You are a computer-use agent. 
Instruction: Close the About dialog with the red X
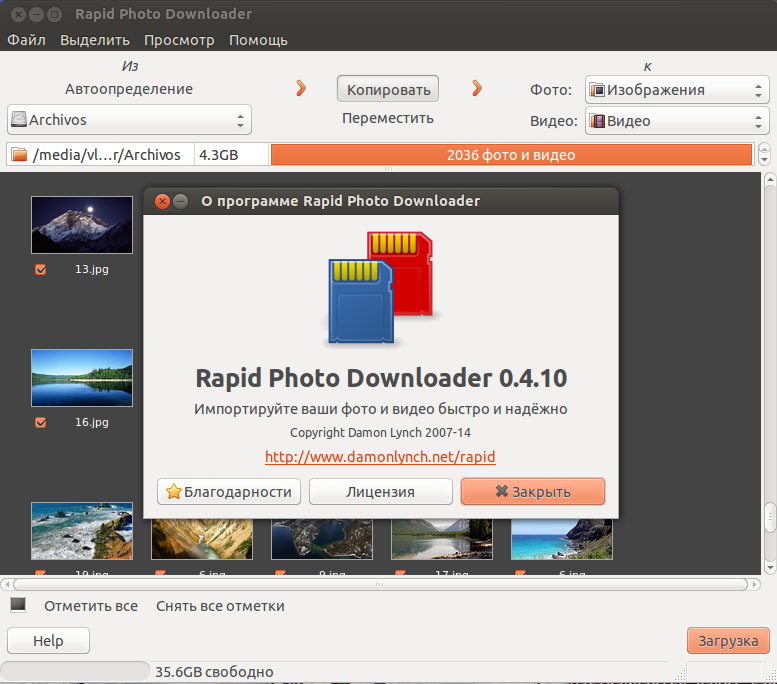[162, 201]
